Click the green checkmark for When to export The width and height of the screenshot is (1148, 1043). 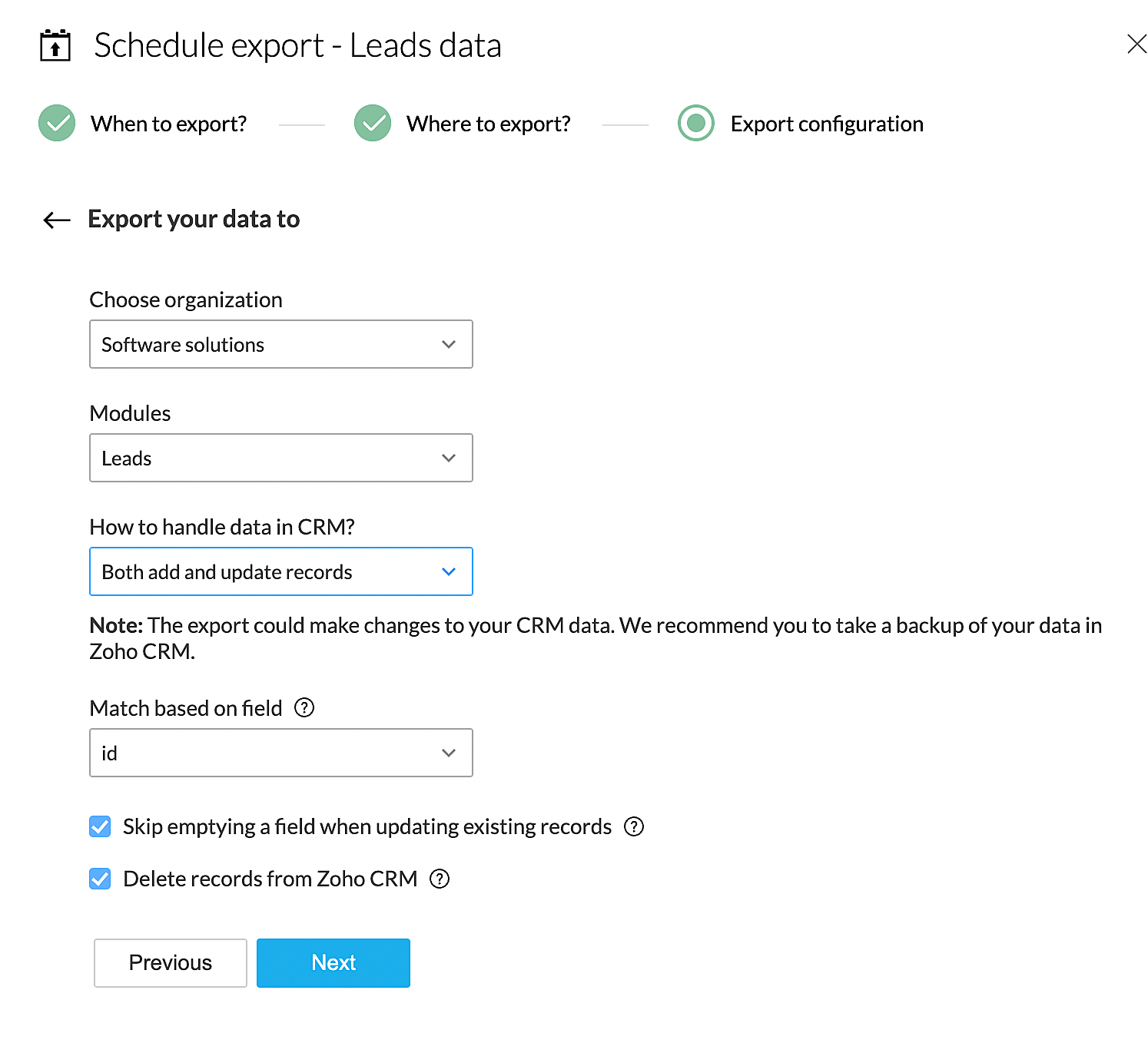click(x=57, y=123)
